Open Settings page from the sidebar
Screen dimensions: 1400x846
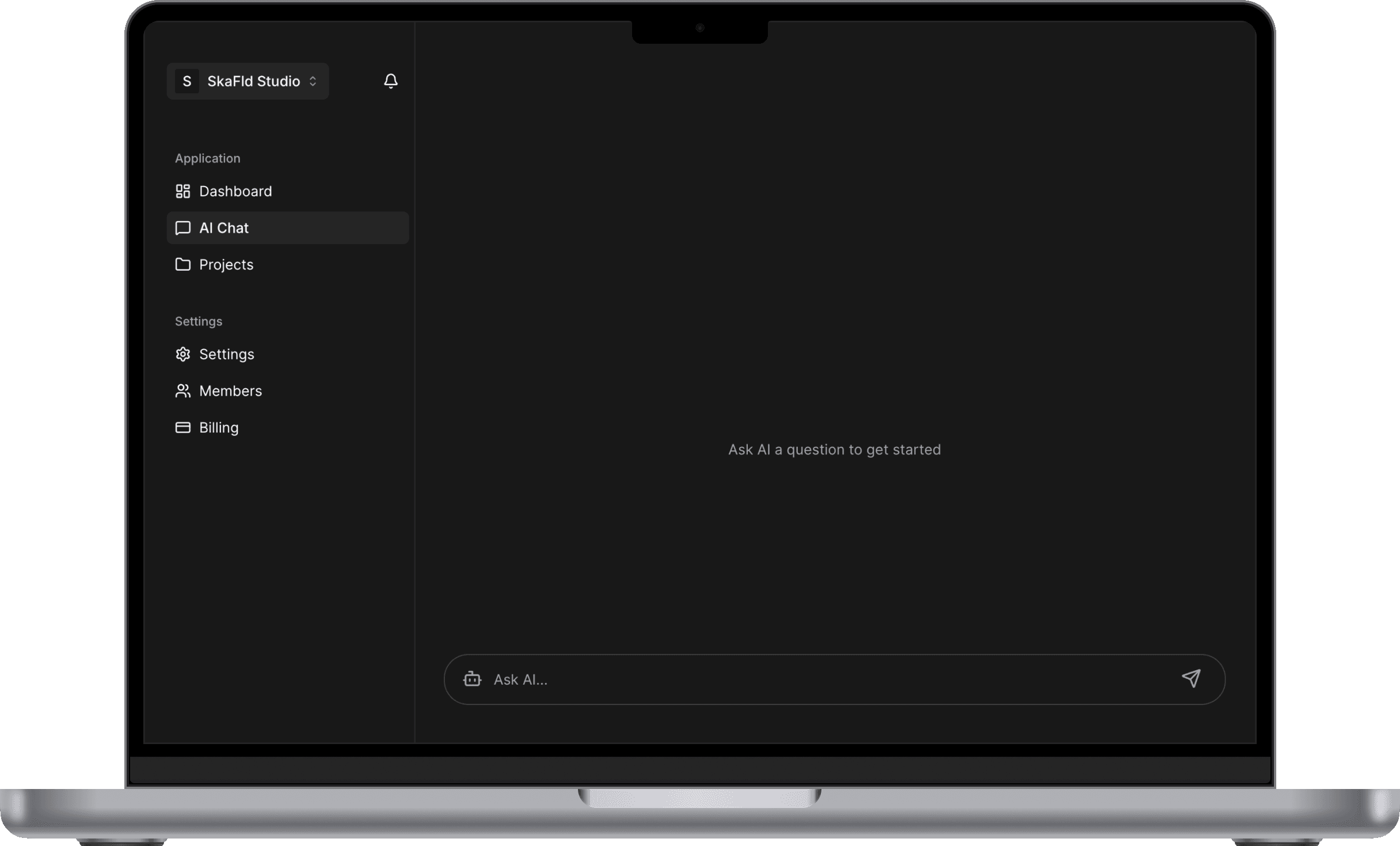pyautogui.click(x=226, y=354)
